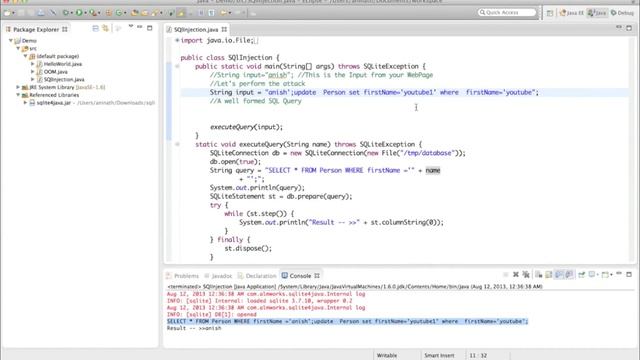Click the Print toolbar icon
This screenshot has height=360, width=640.
41,13
